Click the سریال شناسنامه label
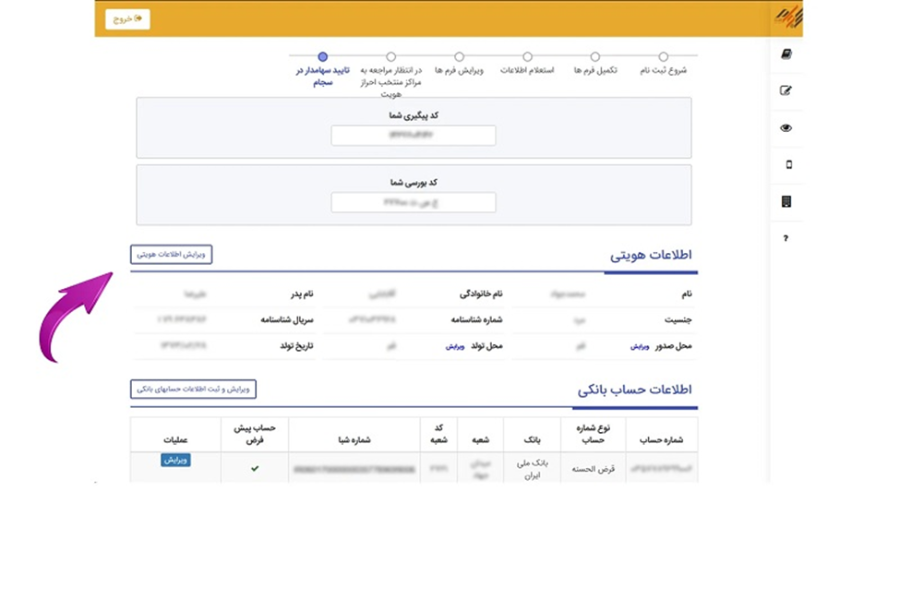 (x=287, y=319)
